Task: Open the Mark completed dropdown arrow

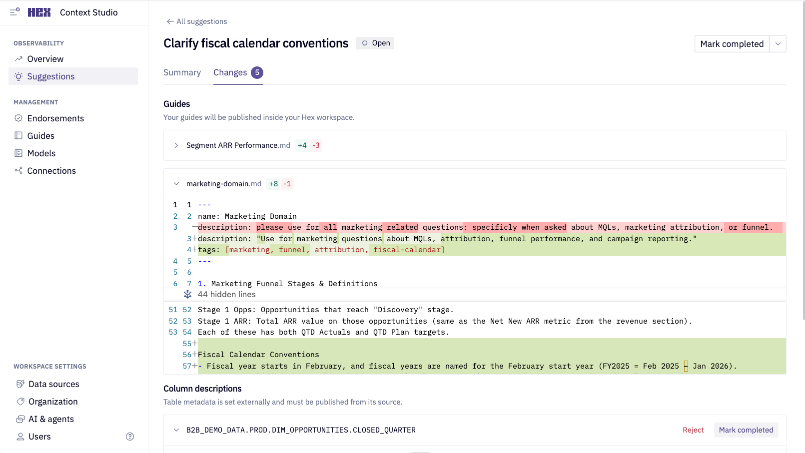Action: tap(779, 44)
